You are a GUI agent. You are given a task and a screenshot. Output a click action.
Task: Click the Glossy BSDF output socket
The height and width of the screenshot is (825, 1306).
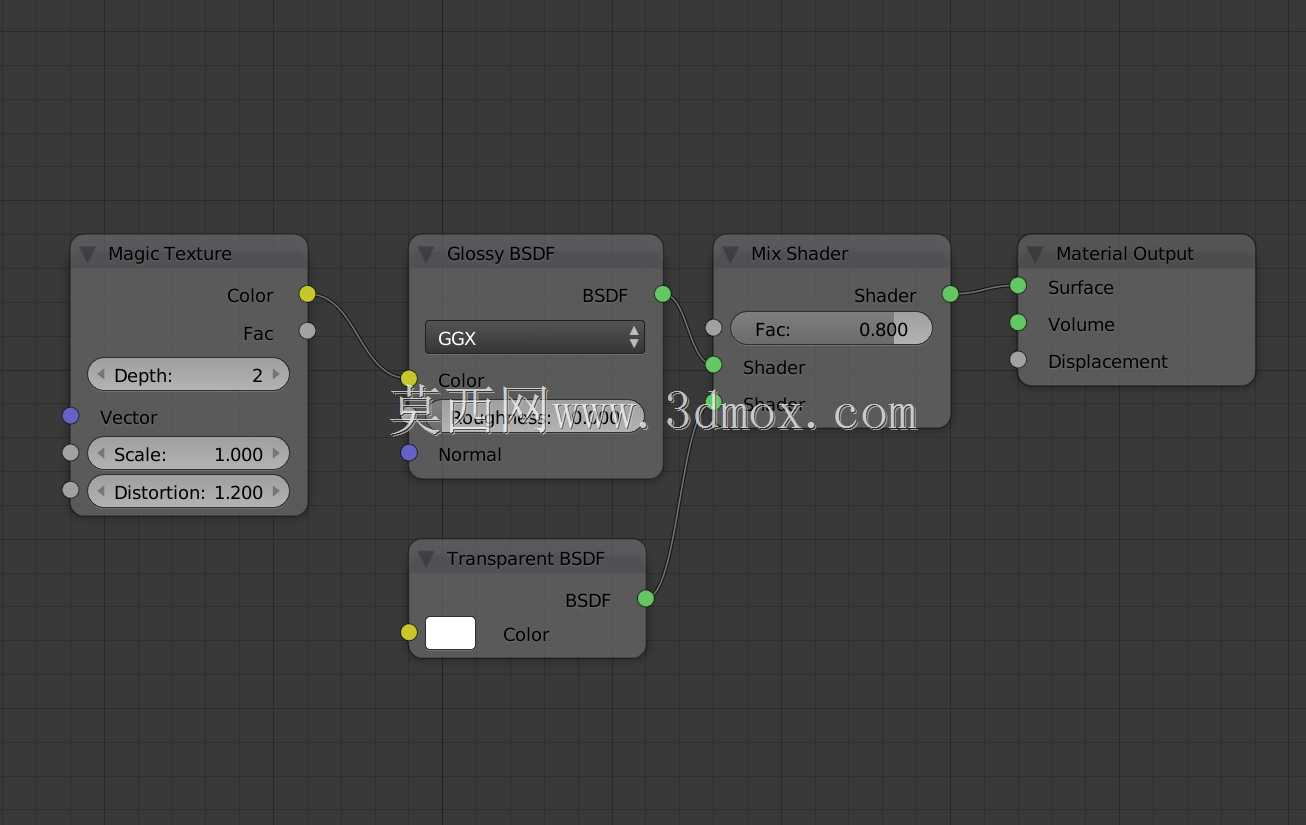662,294
